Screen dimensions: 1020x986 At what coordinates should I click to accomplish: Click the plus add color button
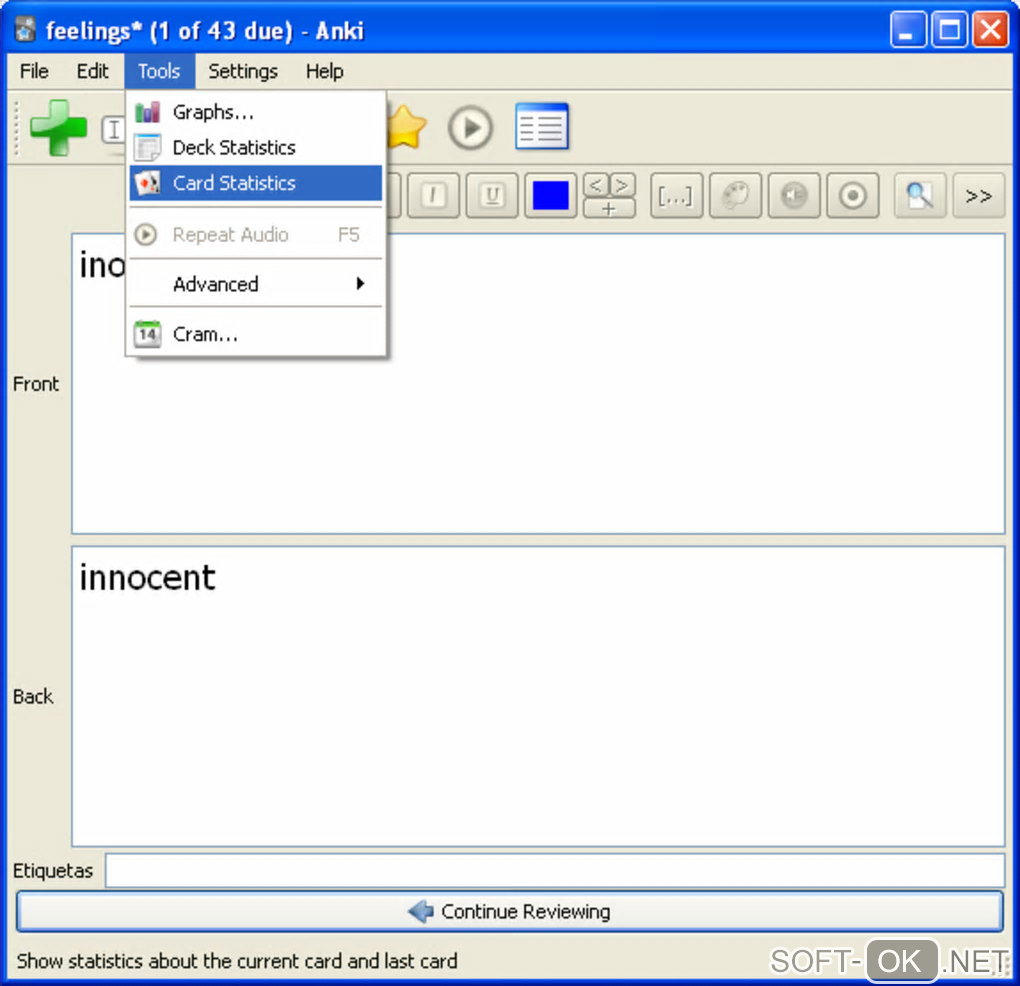[x=609, y=208]
